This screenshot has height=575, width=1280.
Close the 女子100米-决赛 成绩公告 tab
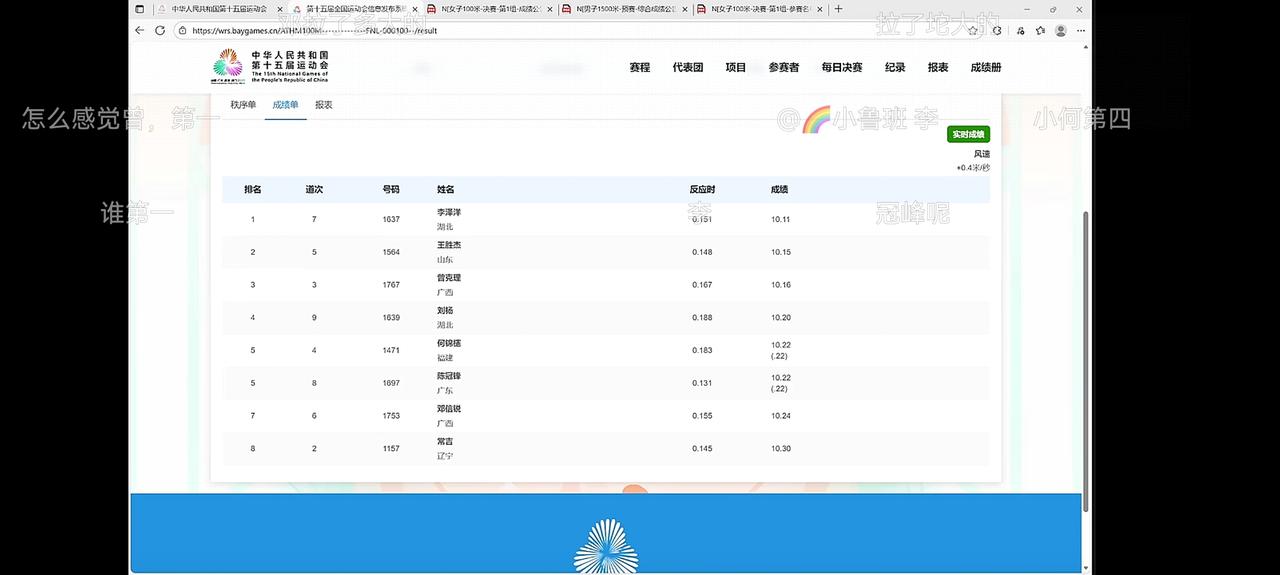550,9
